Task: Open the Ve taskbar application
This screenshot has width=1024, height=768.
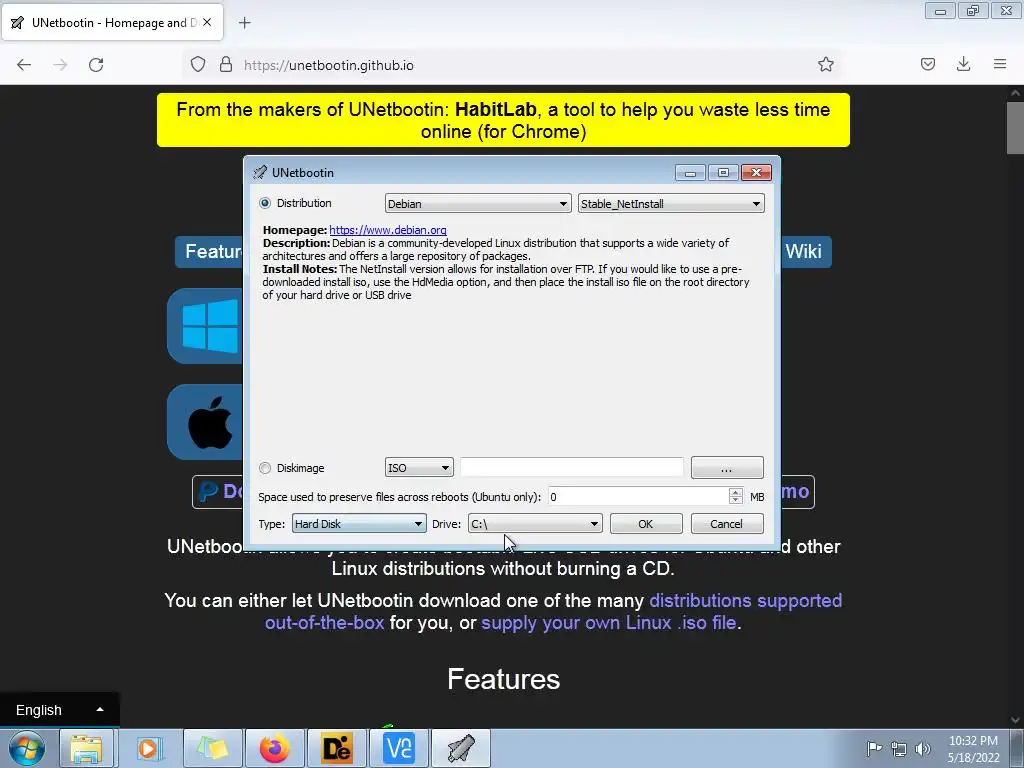Action: pyautogui.click(x=399, y=748)
